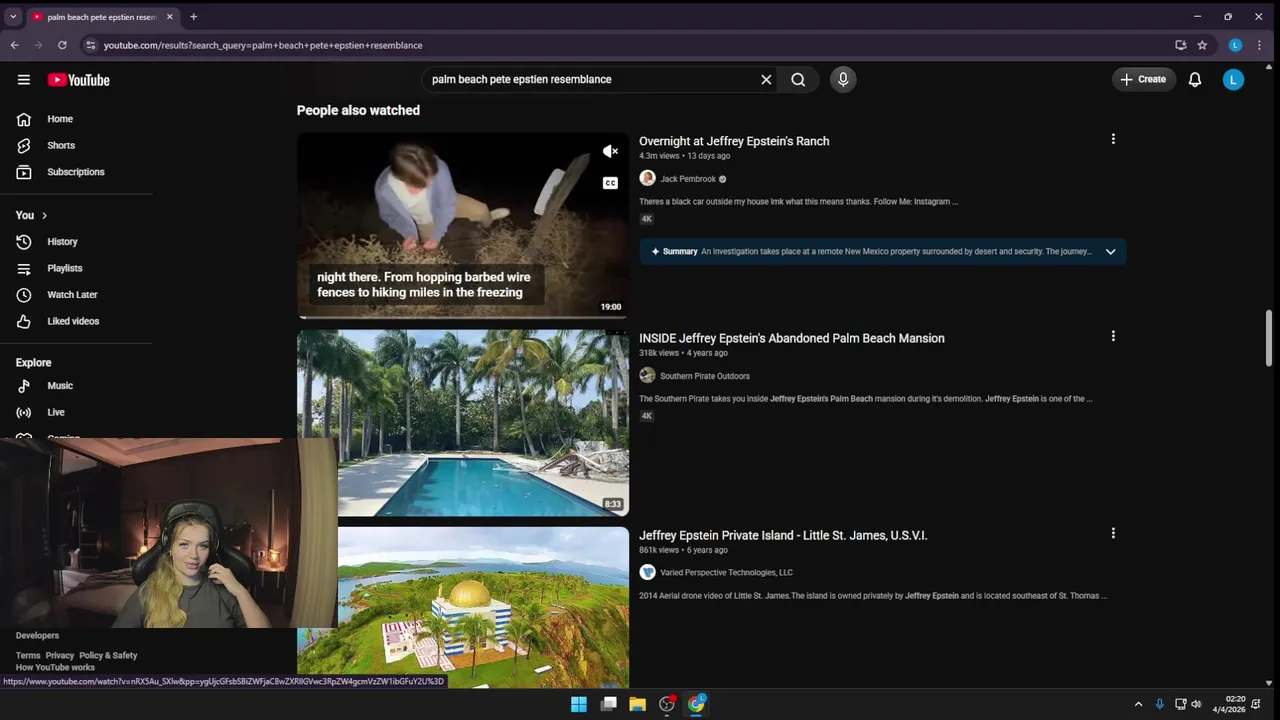Open the tab search dropdown
Image resolution: width=1280 pixels, height=720 pixels.
[13, 17]
